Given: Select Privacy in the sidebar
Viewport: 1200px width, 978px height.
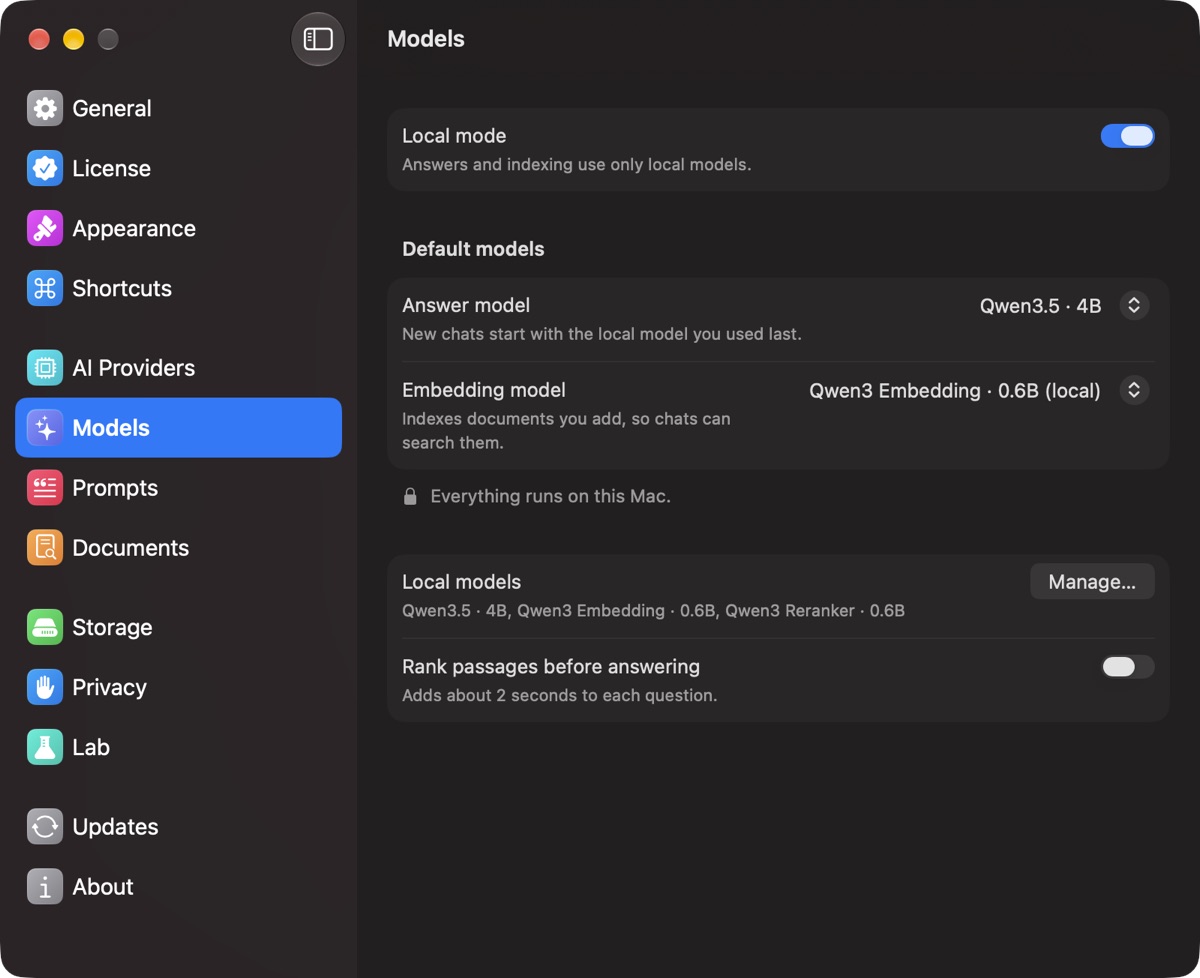Looking at the screenshot, I should pos(178,688).
